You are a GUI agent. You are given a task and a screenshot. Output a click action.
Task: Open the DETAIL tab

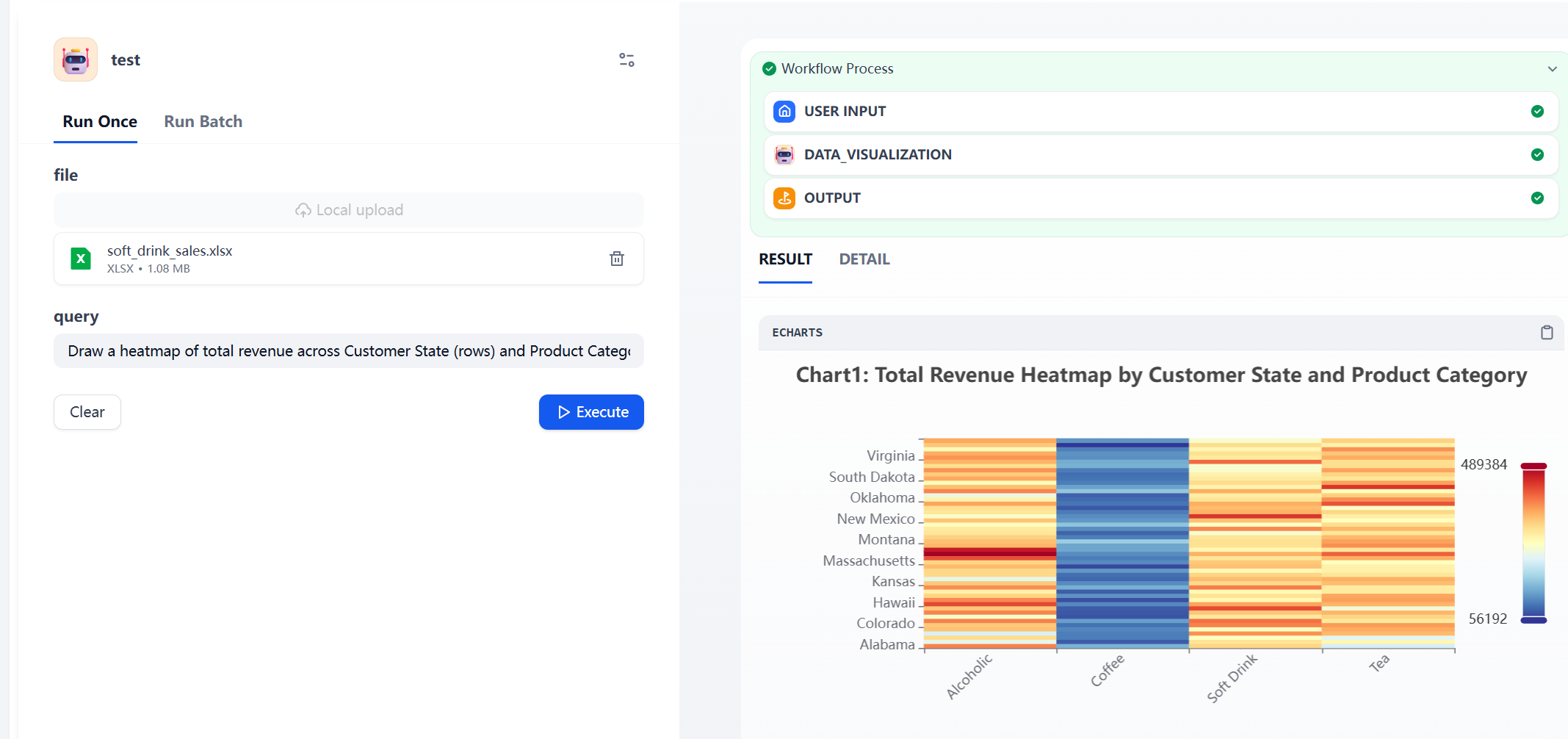(864, 259)
